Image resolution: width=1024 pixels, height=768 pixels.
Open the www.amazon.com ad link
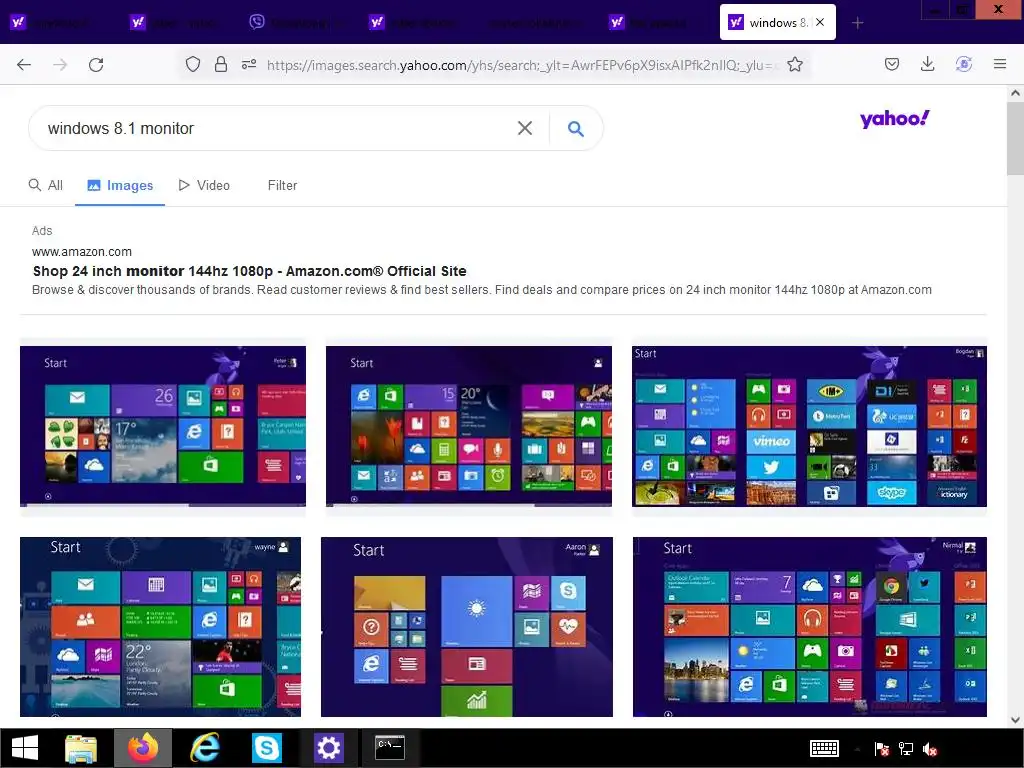[82, 252]
